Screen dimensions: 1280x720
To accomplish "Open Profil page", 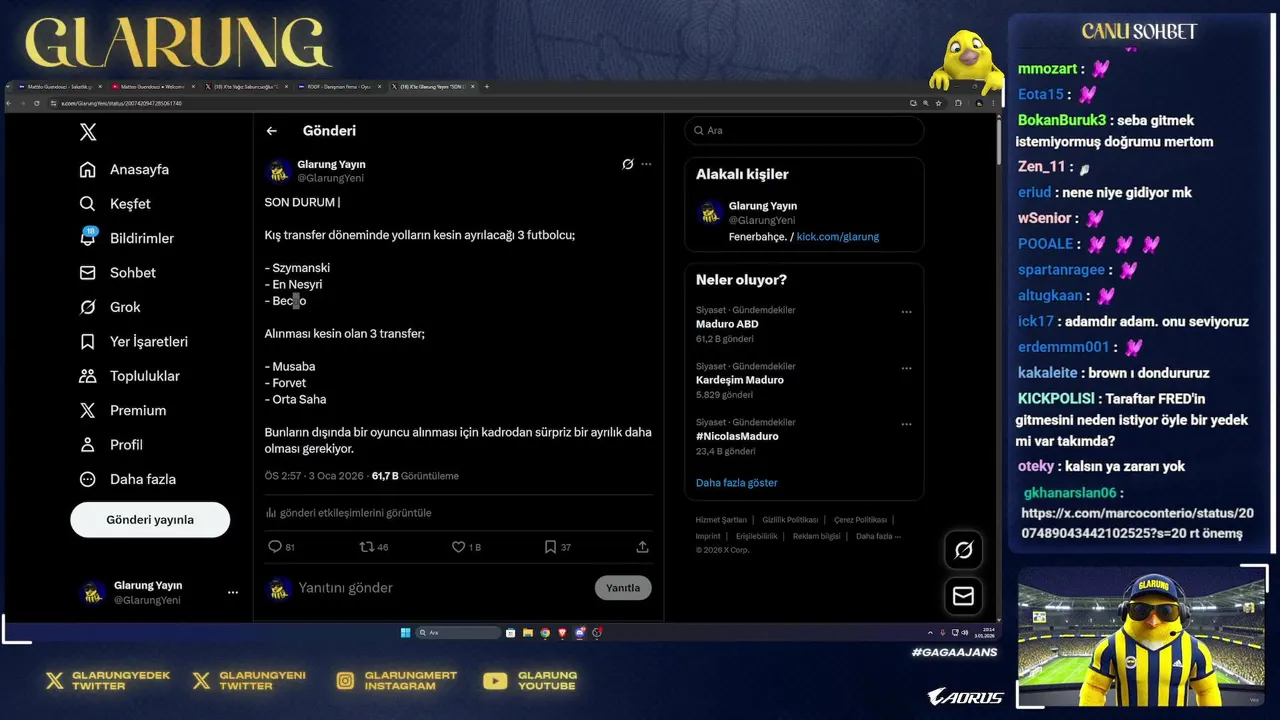I will tap(111, 445).
